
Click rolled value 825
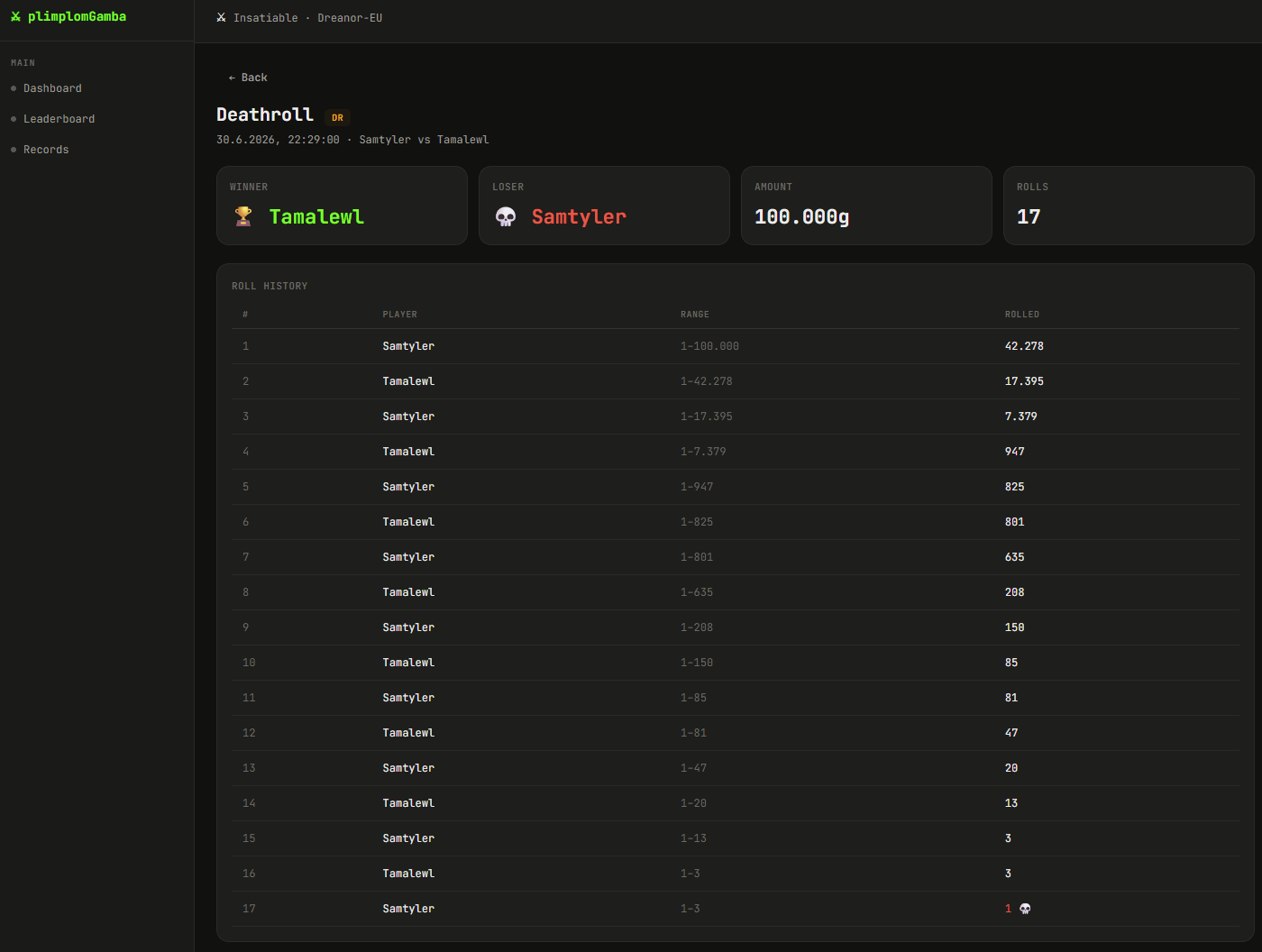[1014, 487]
